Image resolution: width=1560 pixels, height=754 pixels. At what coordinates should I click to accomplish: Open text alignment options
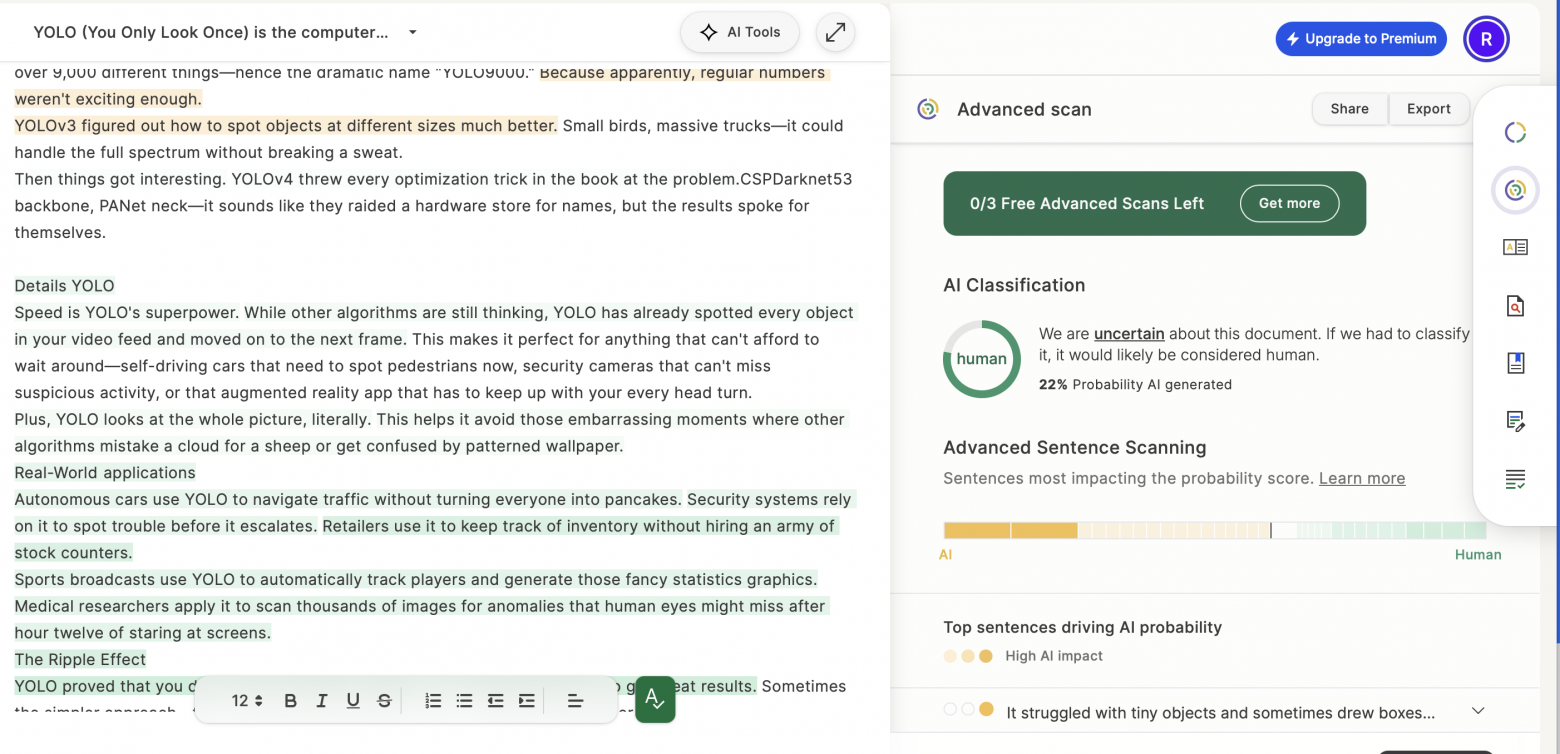coord(575,701)
